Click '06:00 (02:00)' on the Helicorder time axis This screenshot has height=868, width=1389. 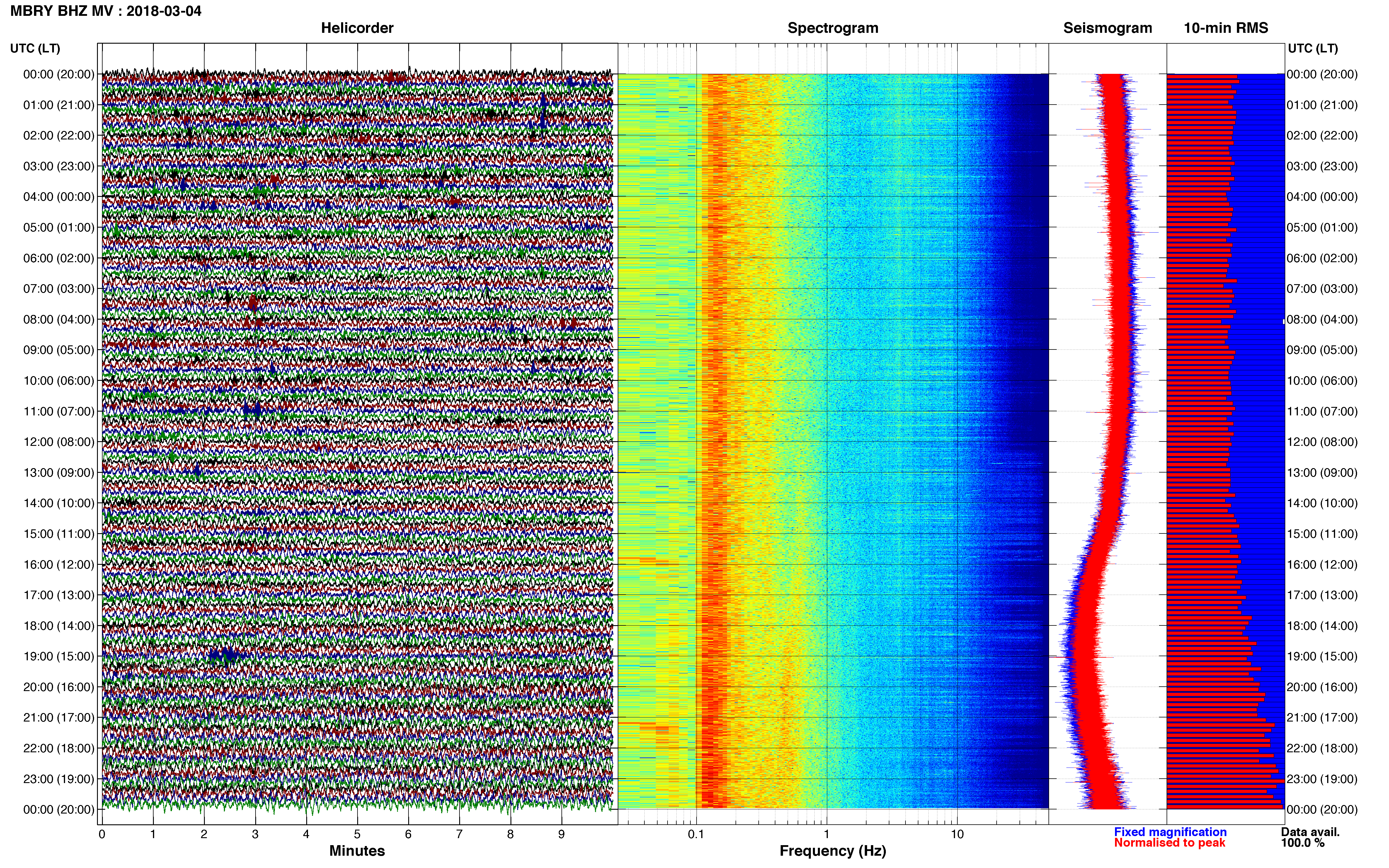[59, 258]
